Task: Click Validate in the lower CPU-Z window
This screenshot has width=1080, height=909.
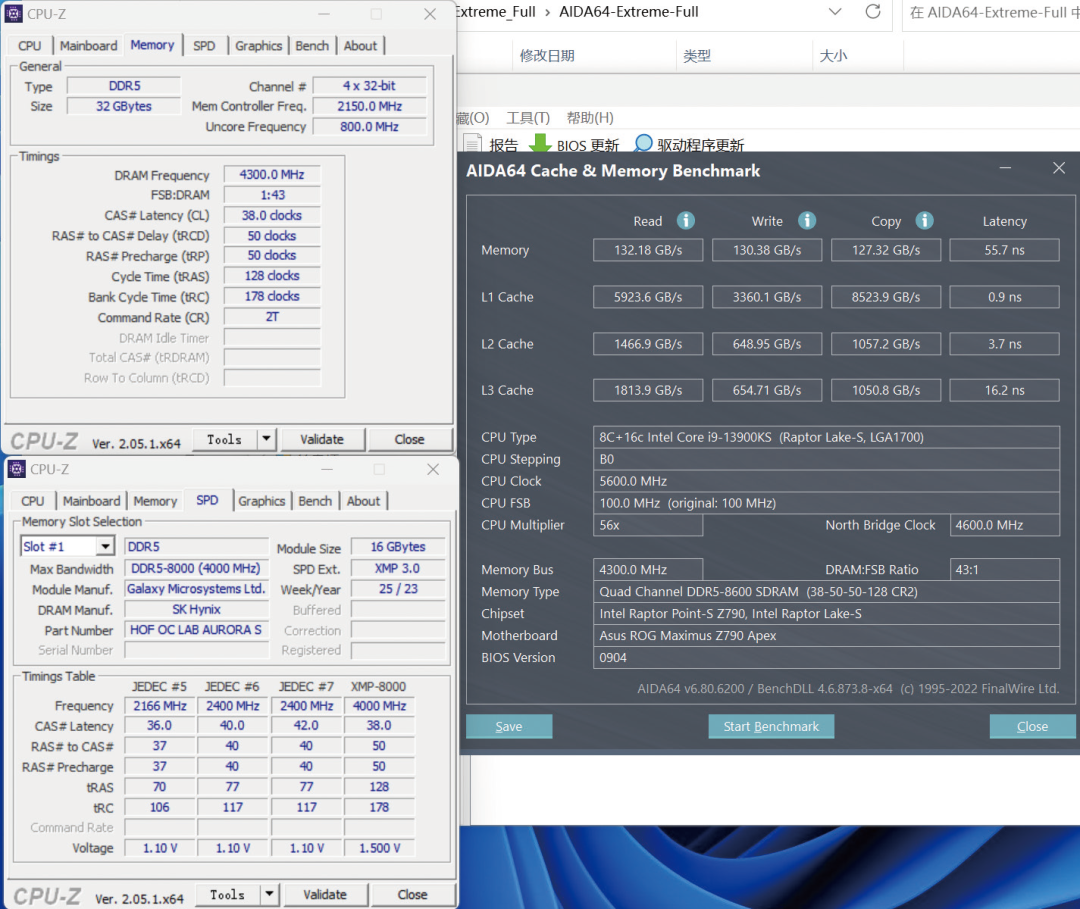Action: (325, 894)
